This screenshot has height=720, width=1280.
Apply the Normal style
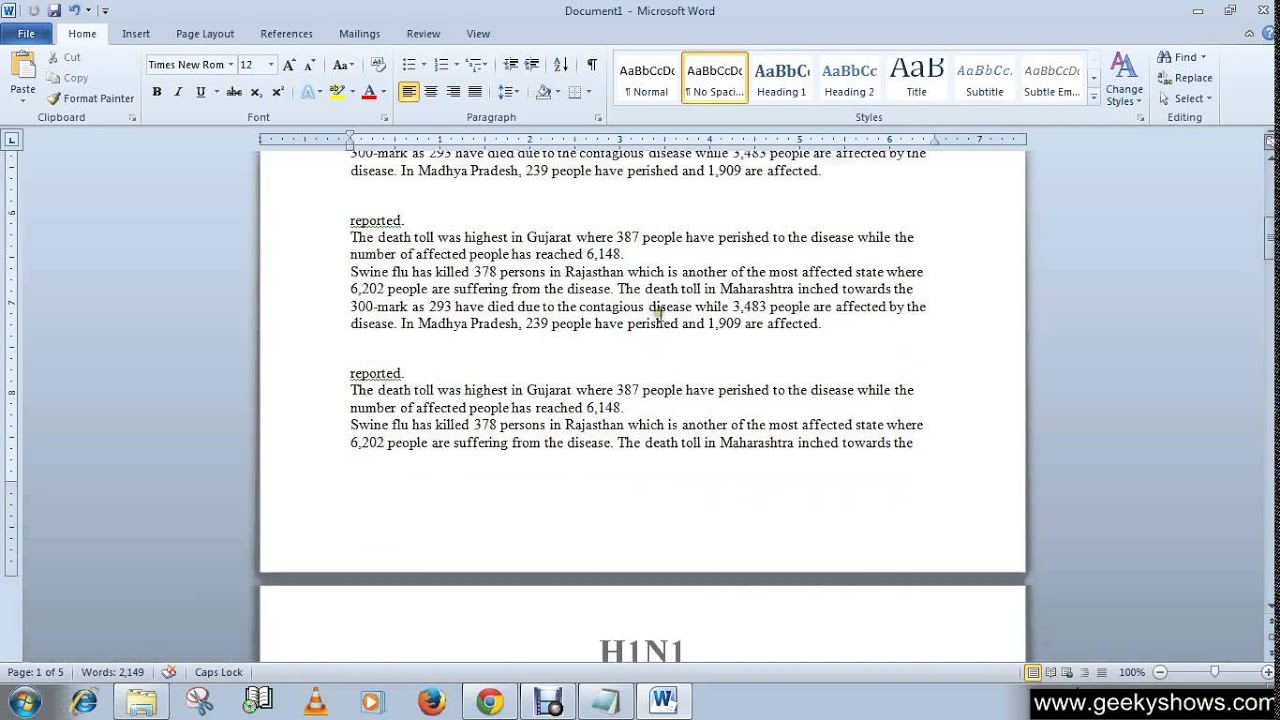[x=647, y=78]
